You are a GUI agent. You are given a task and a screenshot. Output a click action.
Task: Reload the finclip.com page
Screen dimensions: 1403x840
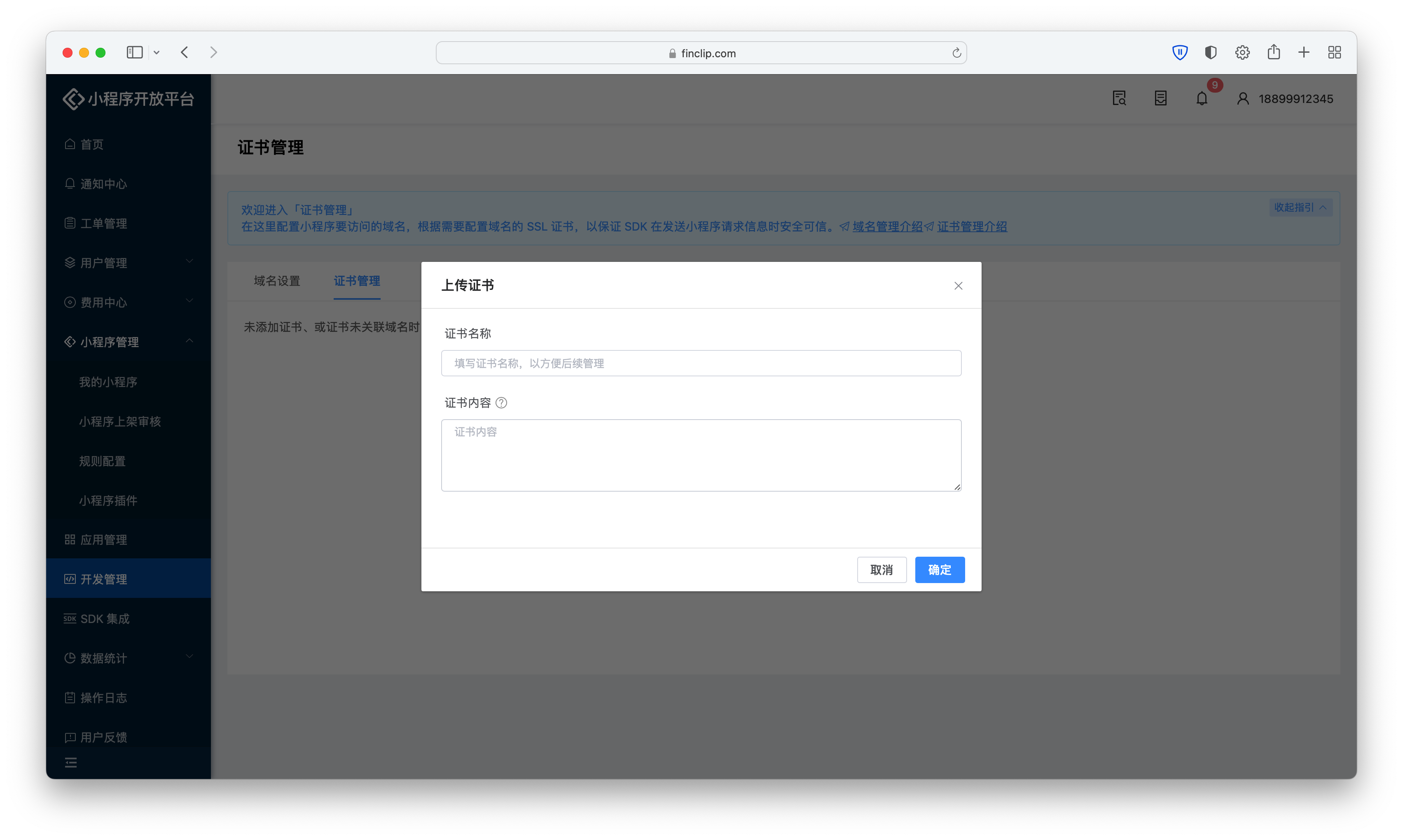(x=956, y=53)
